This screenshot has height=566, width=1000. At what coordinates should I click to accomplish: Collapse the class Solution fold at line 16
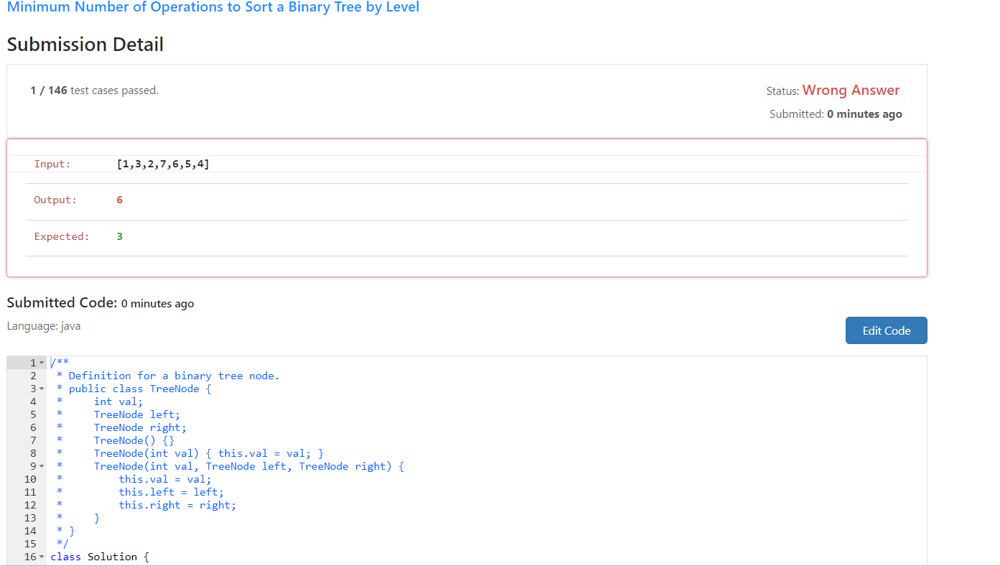(42, 557)
